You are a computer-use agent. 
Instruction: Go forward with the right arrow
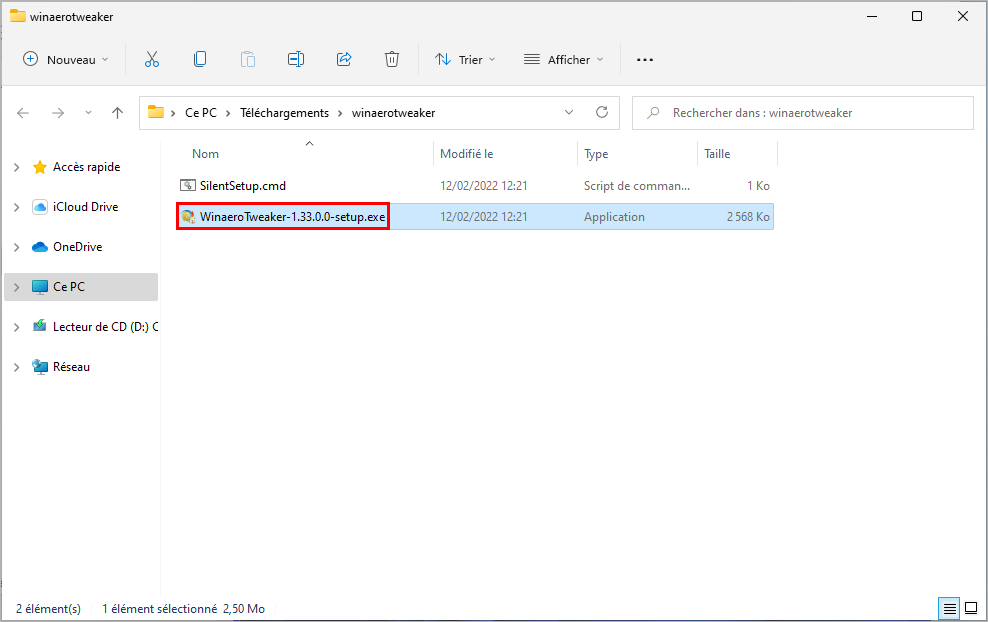click(x=58, y=113)
